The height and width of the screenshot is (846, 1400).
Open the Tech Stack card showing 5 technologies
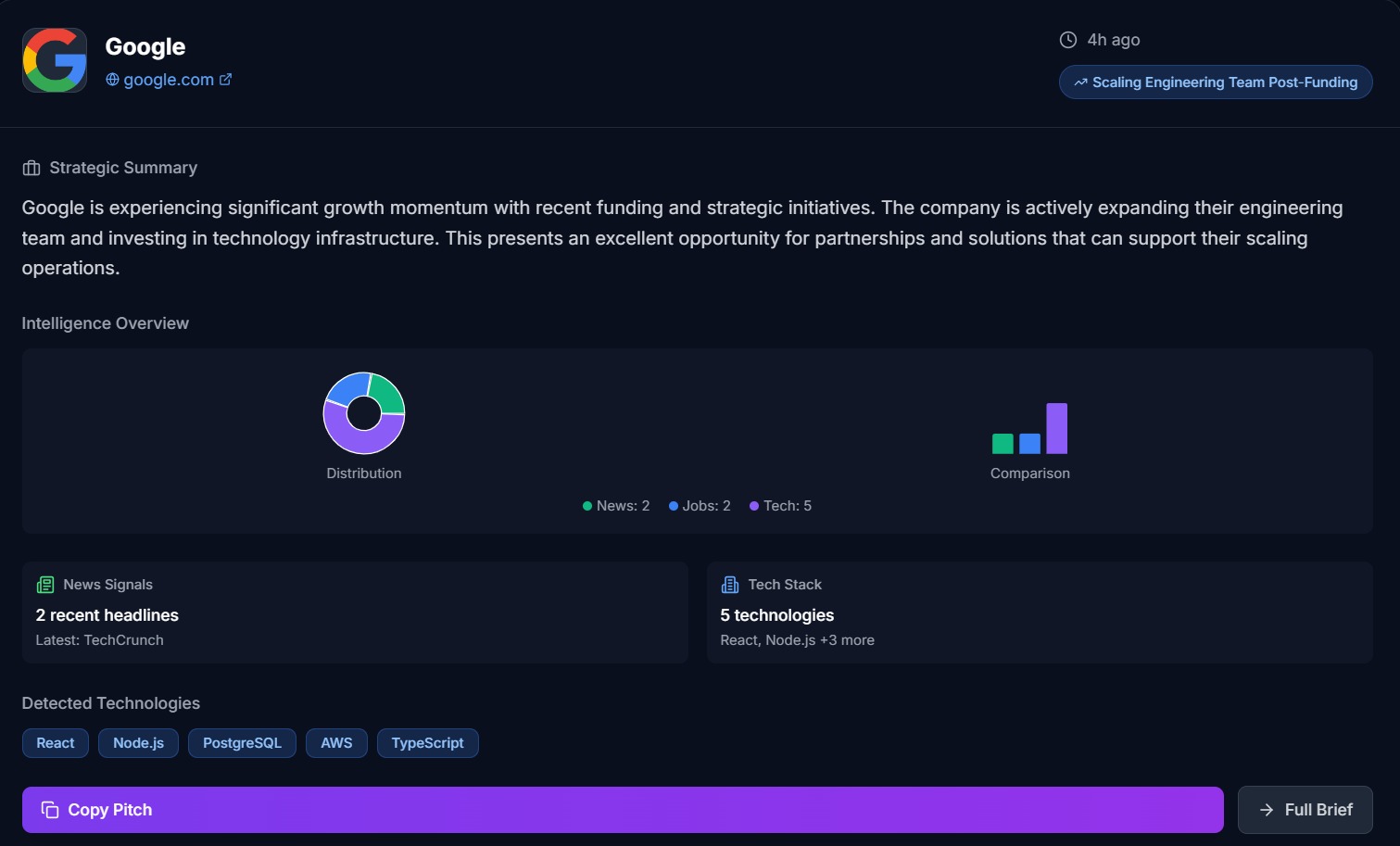click(1040, 612)
